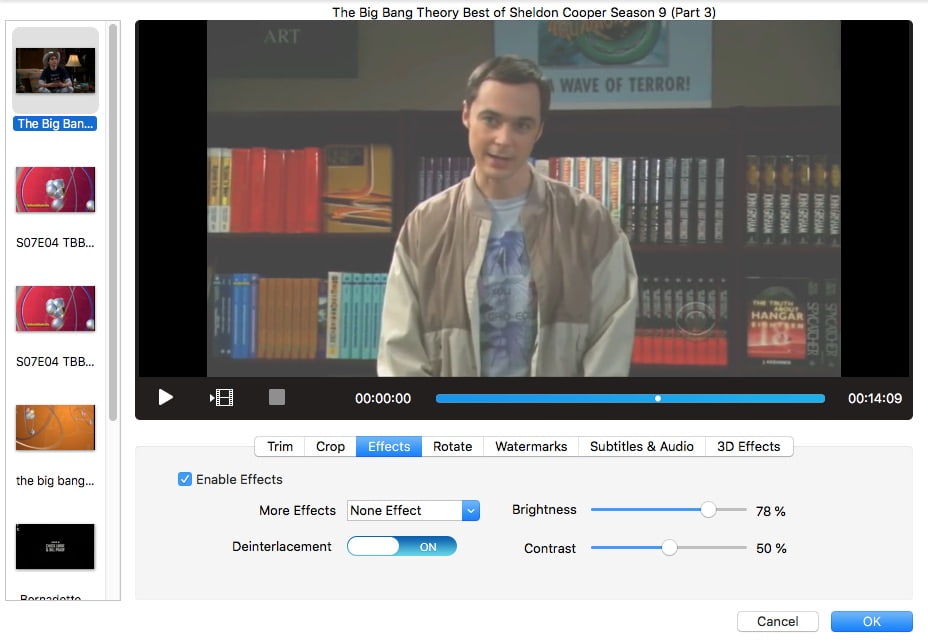Click the Brightness slider knob
This screenshot has height=644, width=928.
(708, 510)
